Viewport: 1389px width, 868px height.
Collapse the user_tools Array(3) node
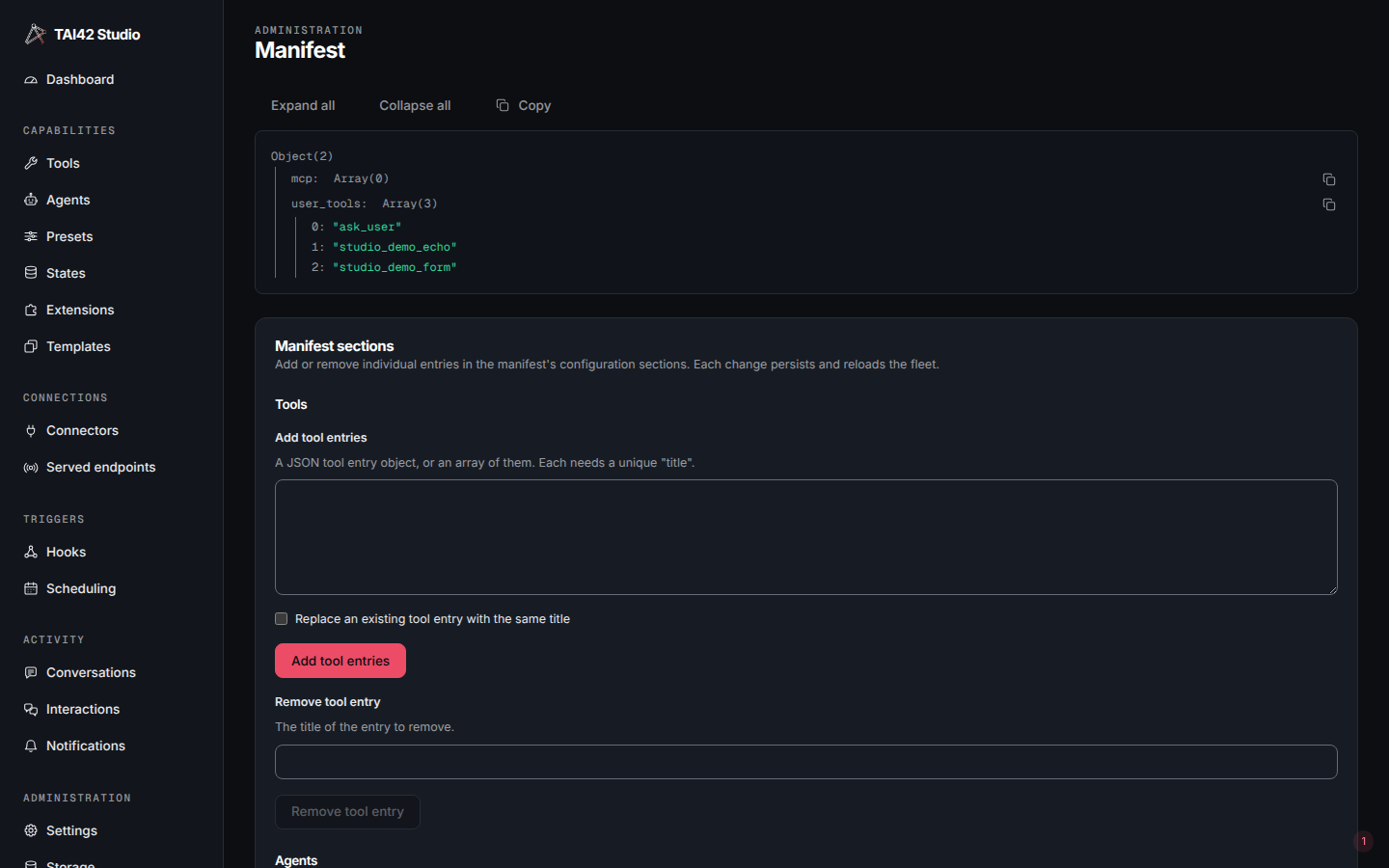tap(365, 203)
